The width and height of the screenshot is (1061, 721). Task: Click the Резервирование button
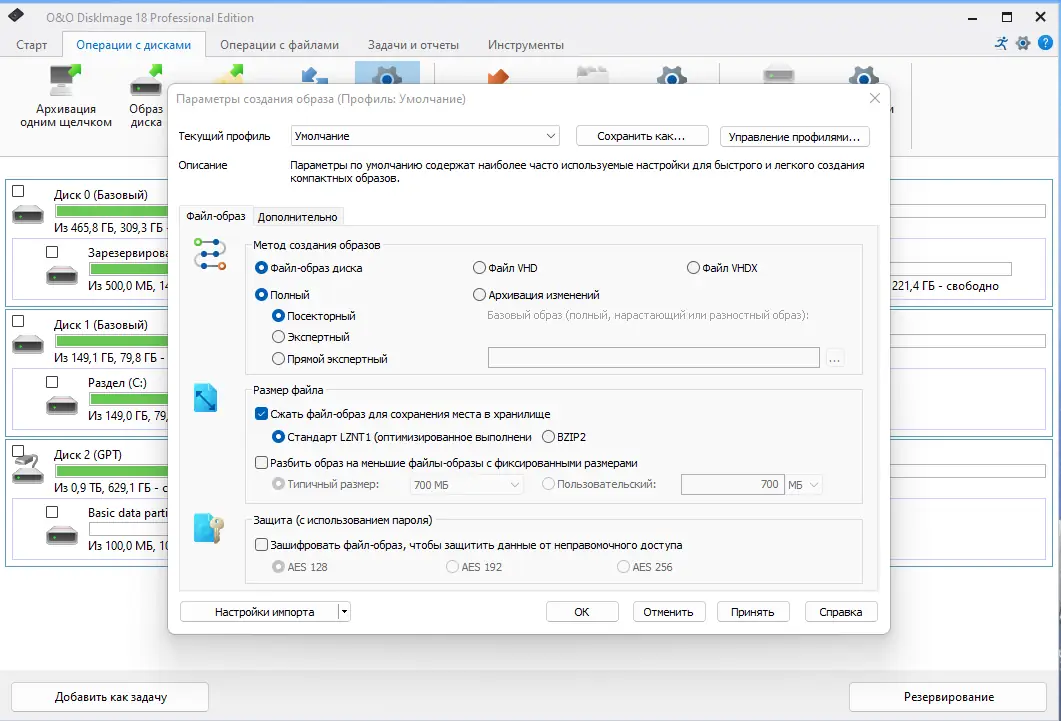[949, 697]
